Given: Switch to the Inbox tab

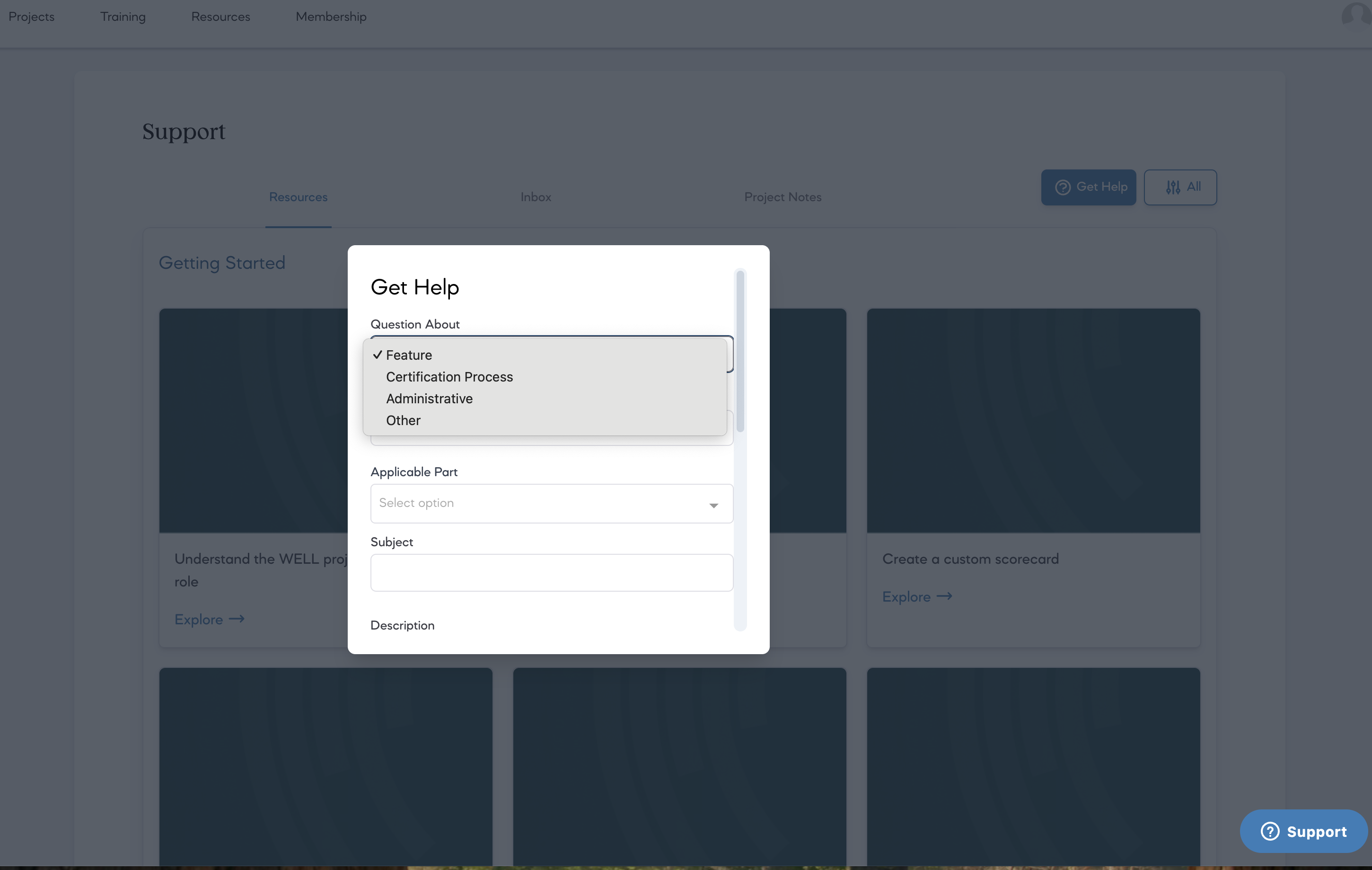Looking at the screenshot, I should [x=536, y=197].
